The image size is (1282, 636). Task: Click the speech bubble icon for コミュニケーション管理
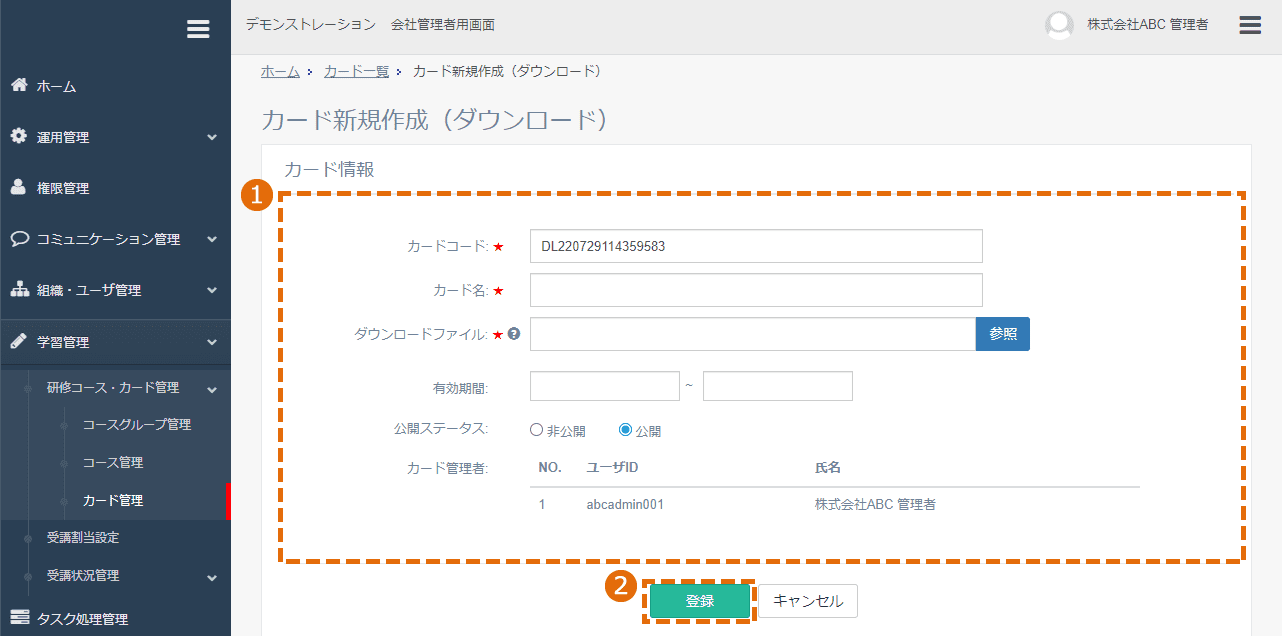19,238
